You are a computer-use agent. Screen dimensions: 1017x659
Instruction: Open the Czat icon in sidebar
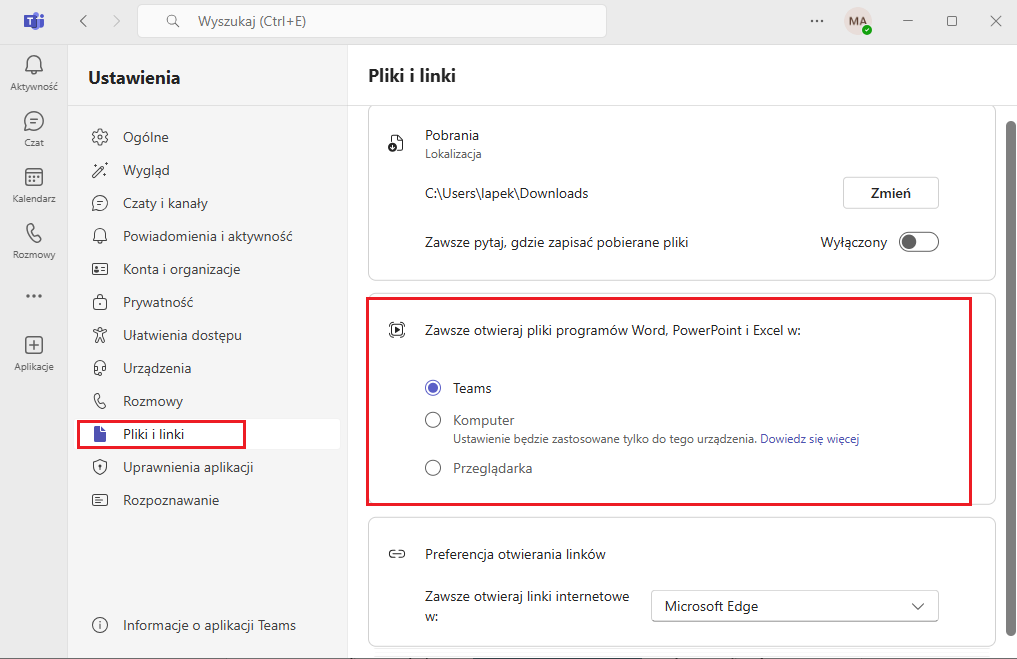pyautogui.click(x=34, y=121)
